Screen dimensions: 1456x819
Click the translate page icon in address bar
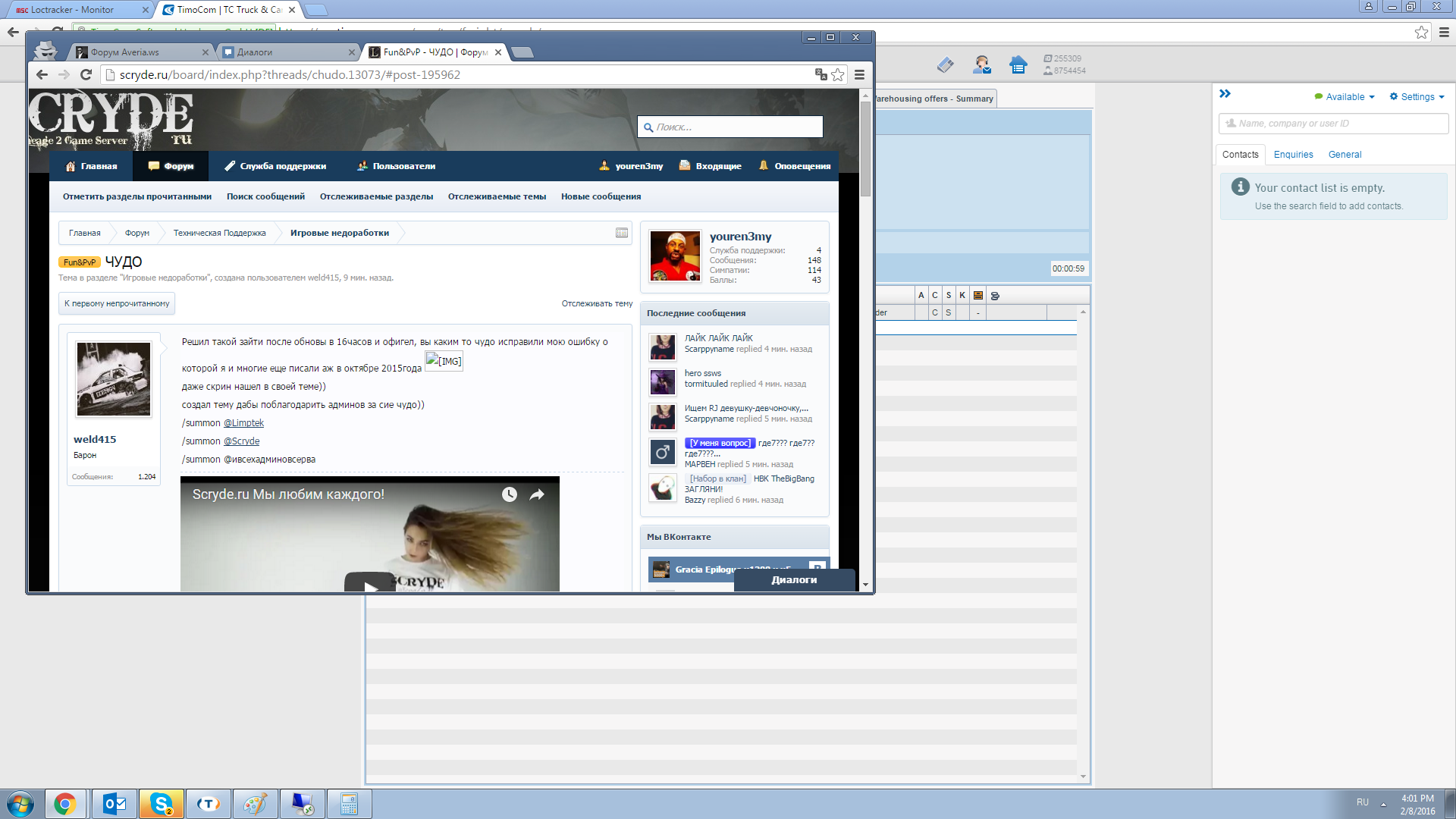tap(821, 74)
